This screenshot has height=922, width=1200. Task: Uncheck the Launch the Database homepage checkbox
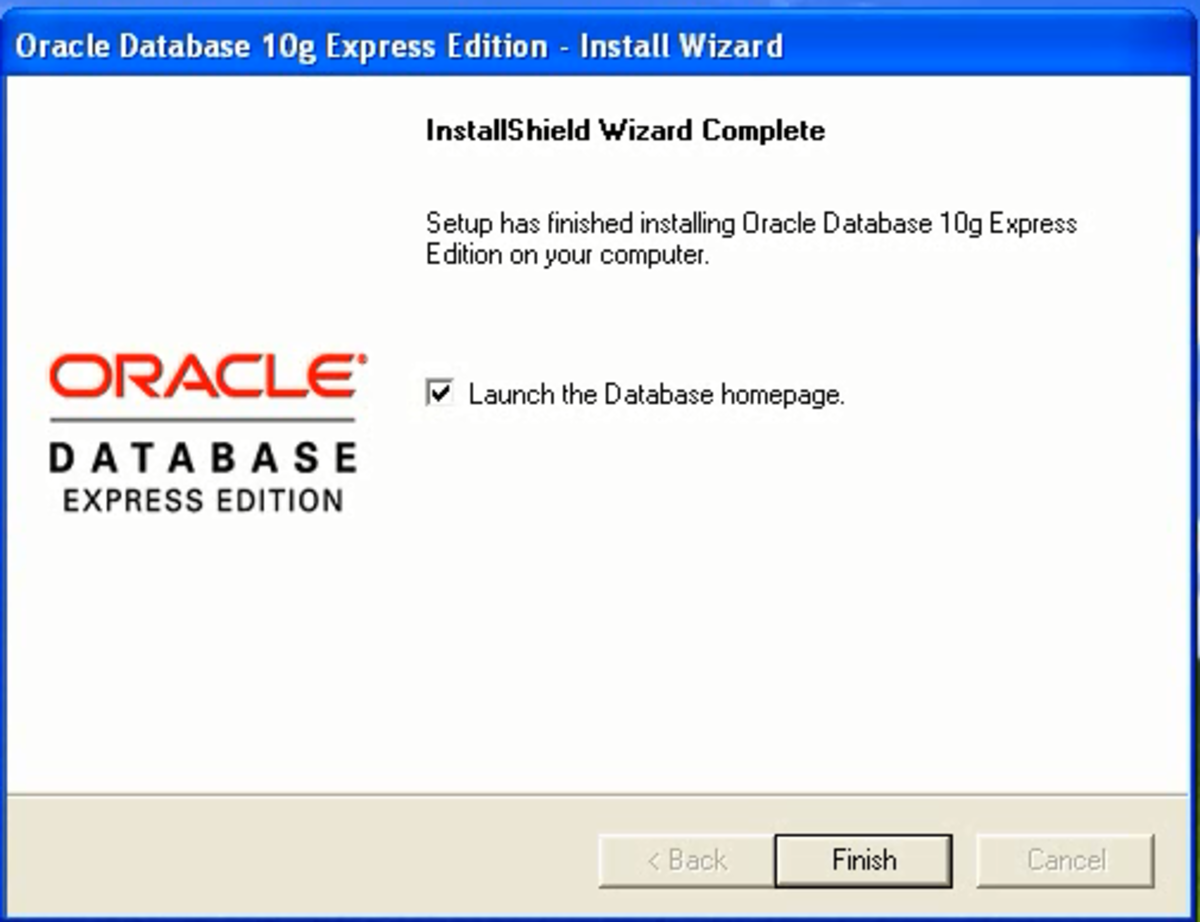point(439,393)
